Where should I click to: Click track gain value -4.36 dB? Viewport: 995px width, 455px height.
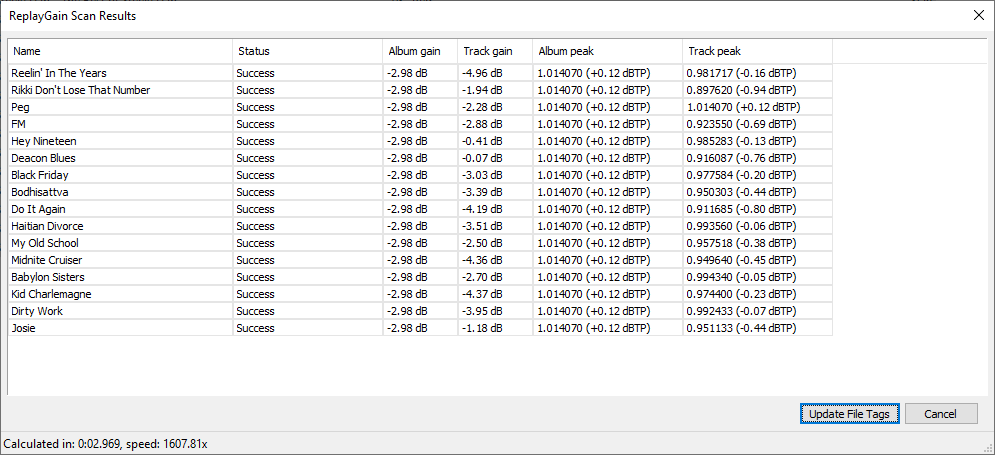(482, 260)
